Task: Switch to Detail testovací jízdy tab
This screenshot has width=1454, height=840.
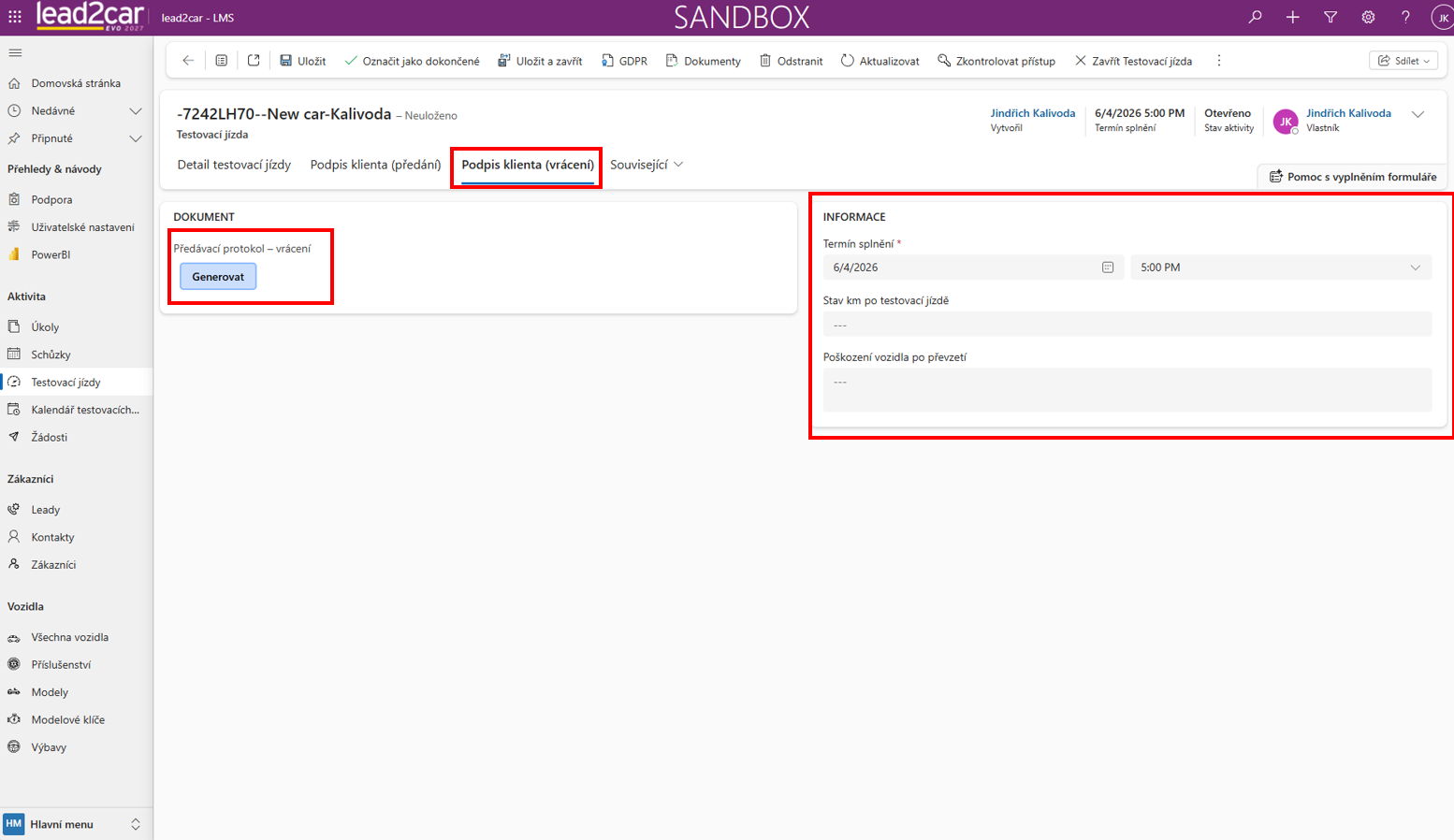Action: coord(234,165)
